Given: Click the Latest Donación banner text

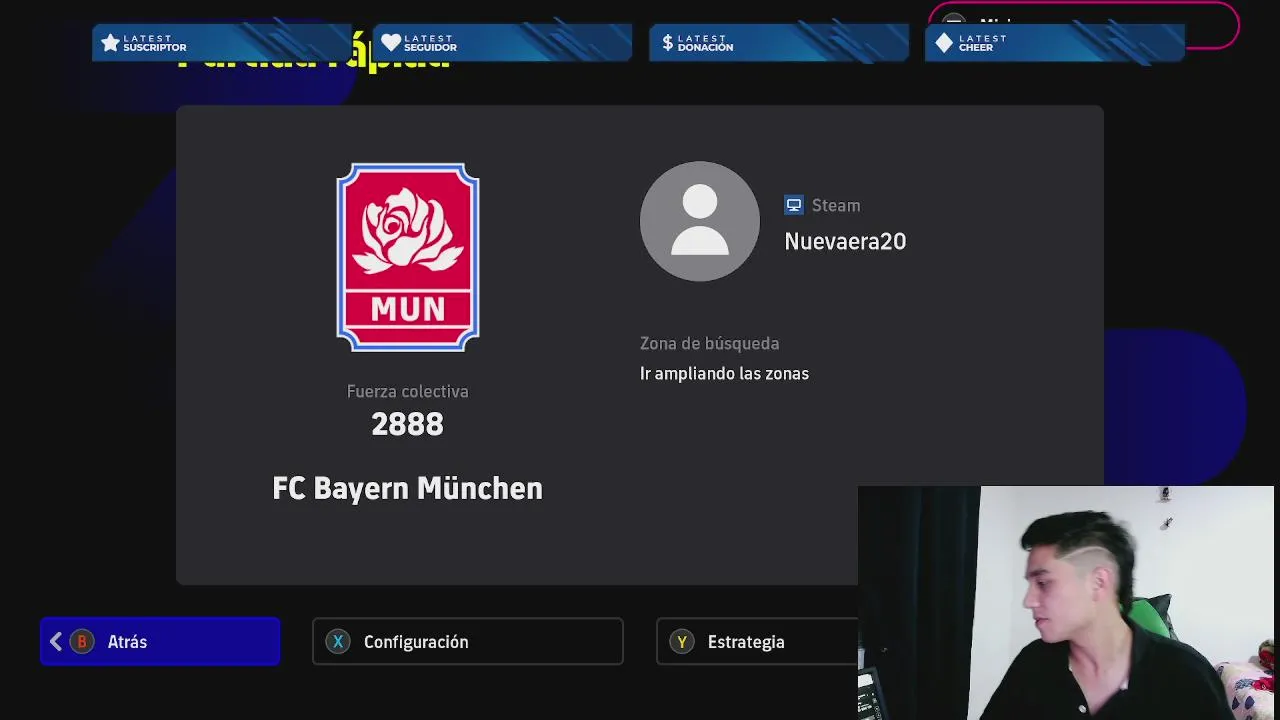Looking at the screenshot, I should tap(705, 43).
